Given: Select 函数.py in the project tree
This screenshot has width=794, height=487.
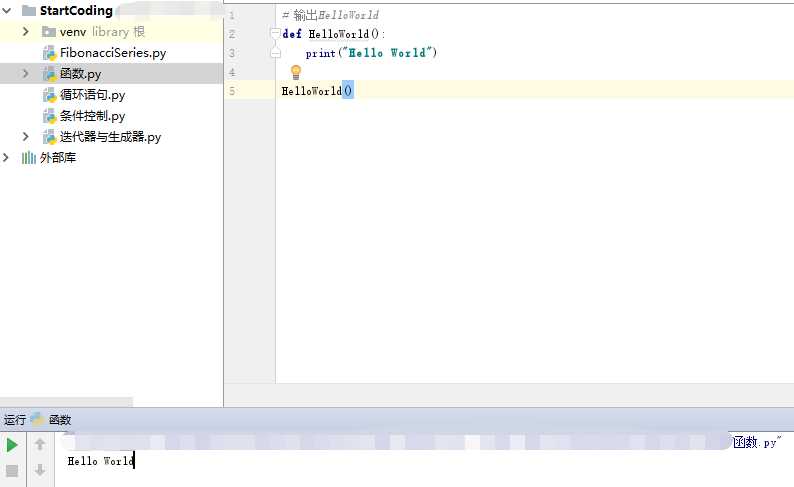Looking at the screenshot, I should [x=81, y=73].
